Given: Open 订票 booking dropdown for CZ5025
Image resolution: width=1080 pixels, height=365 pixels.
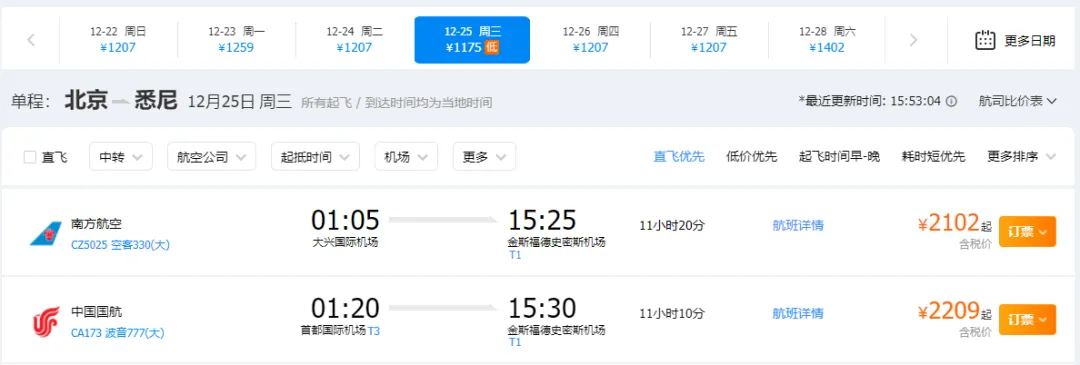Looking at the screenshot, I should pyautogui.click(x=1027, y=231).
